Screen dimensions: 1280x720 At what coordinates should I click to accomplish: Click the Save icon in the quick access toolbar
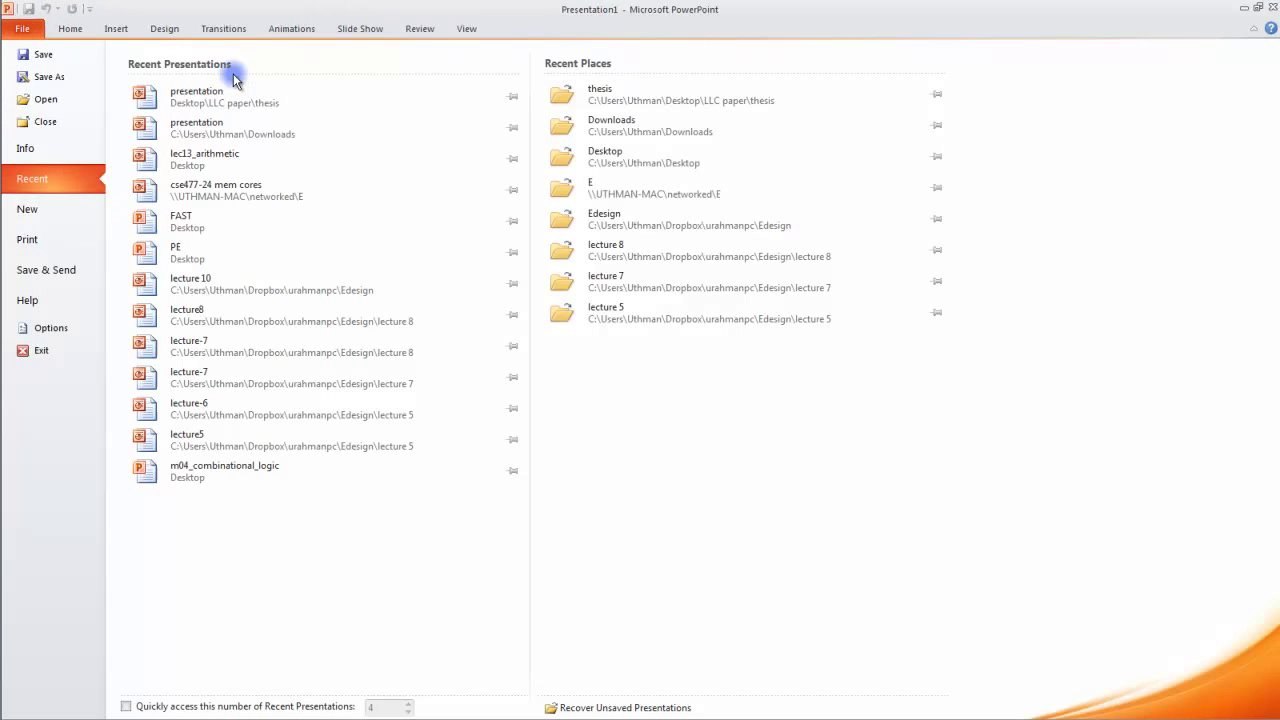click(28, 9)
